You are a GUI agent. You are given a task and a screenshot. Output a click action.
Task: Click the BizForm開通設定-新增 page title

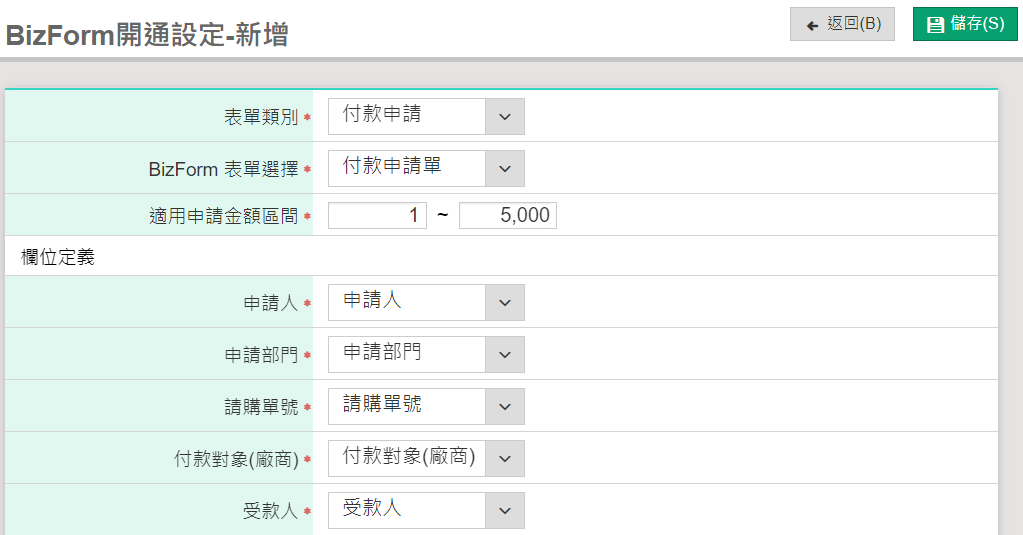(147, 35)
